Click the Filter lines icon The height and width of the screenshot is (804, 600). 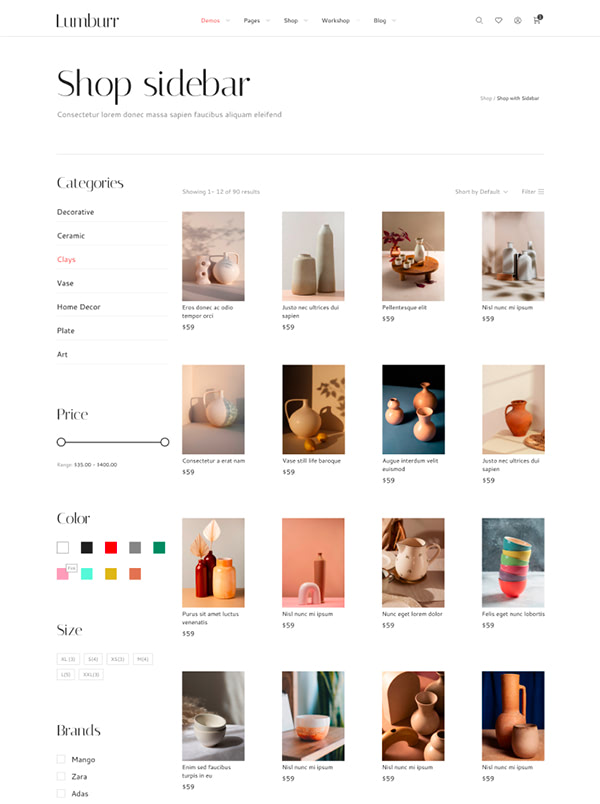click(541, 192)
